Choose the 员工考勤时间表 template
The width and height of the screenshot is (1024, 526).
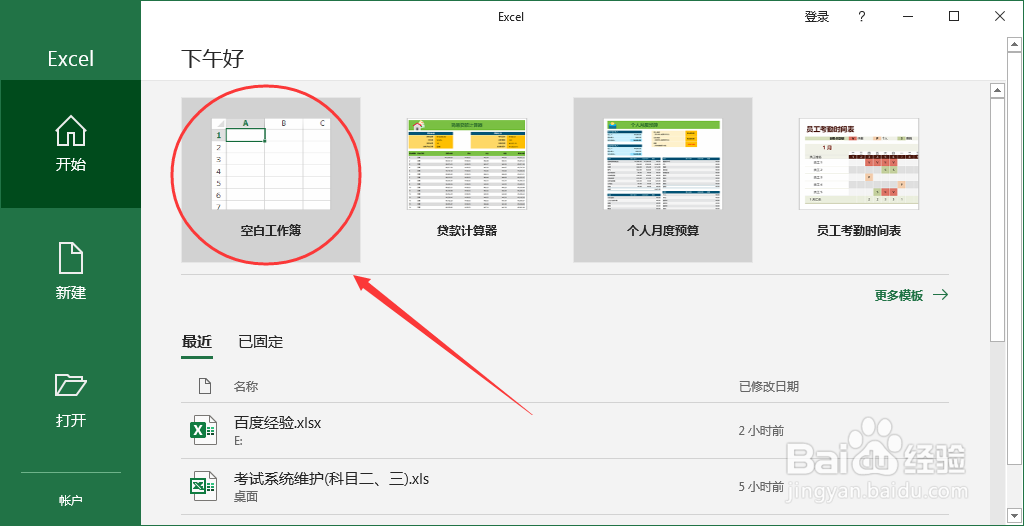(x=859, y=180)
